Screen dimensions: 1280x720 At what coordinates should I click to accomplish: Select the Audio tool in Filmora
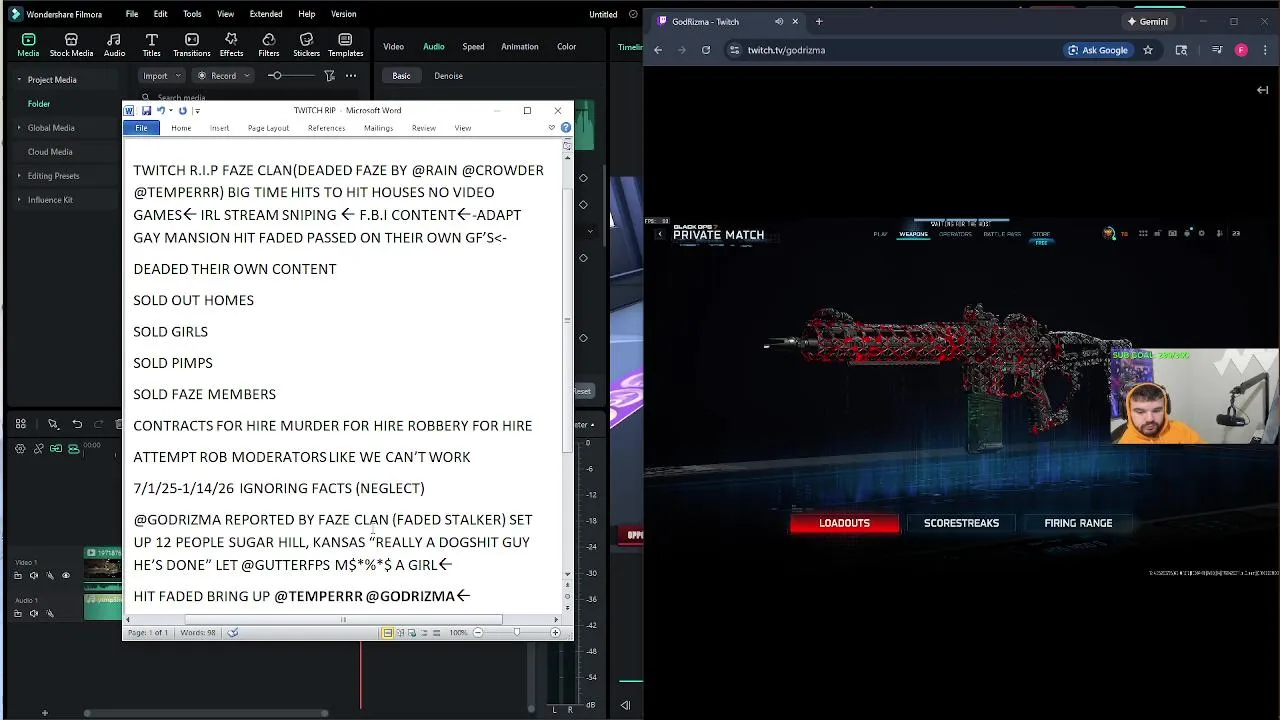[114, 45]
